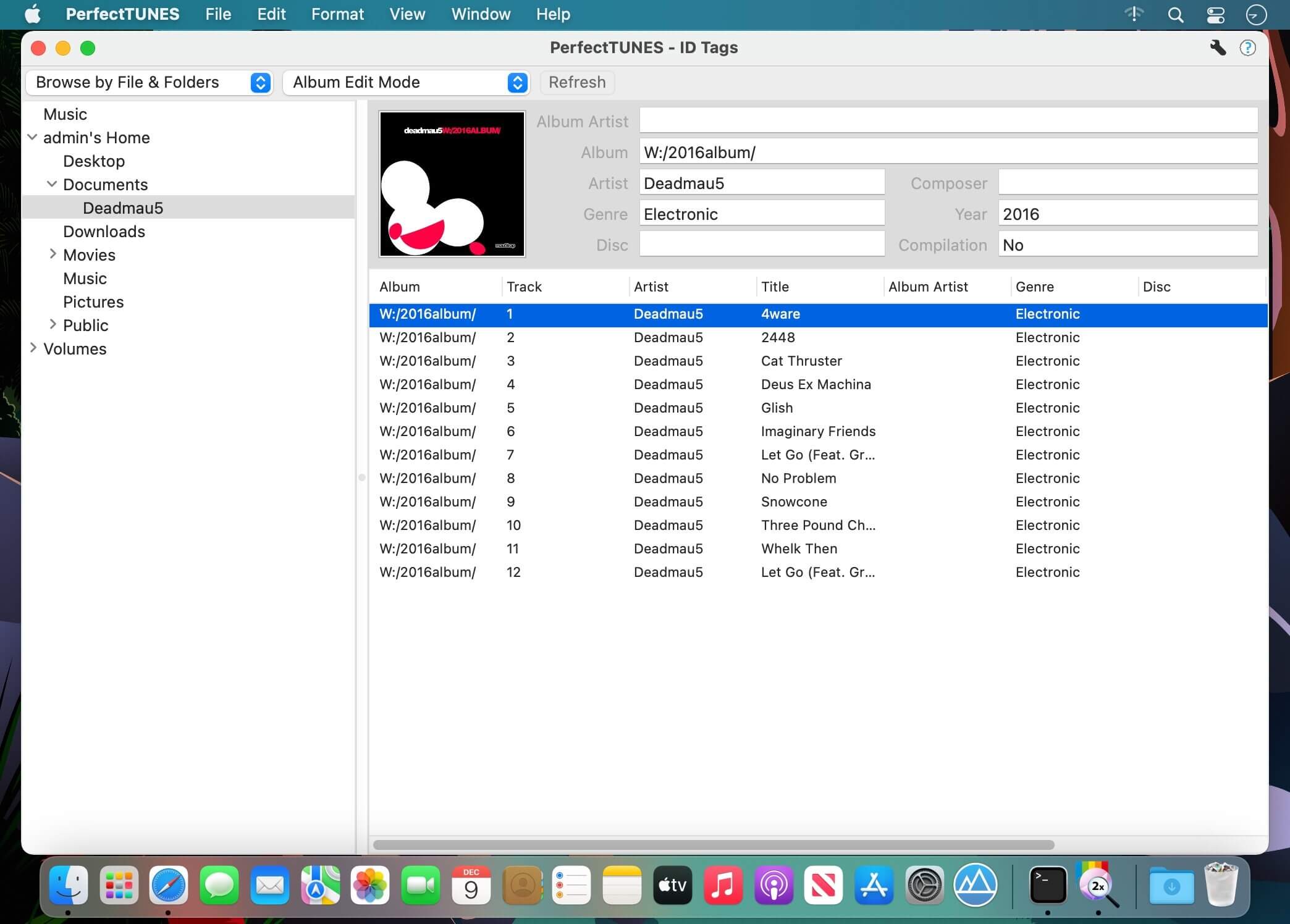This screenshot has width=1290, height=924.
Task: Open Reminders from the dock
Action: (x=571, y=885)
